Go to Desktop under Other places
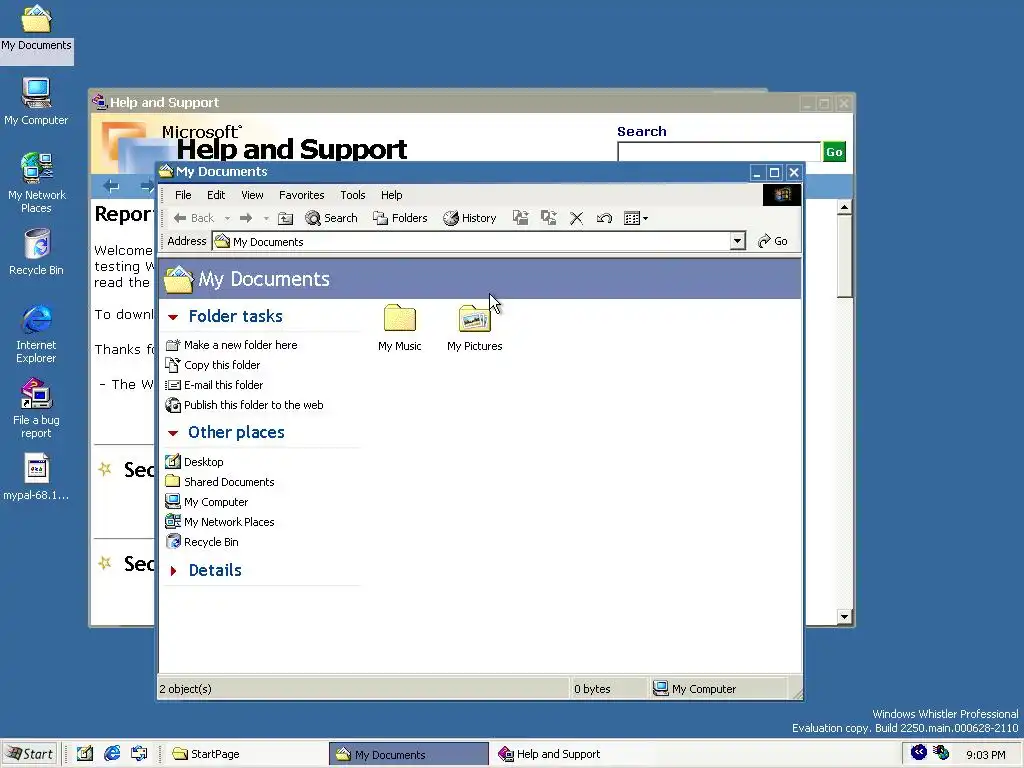Viewport: 1024px width, 768px height. pyautogui.click(x=194, y=462)
